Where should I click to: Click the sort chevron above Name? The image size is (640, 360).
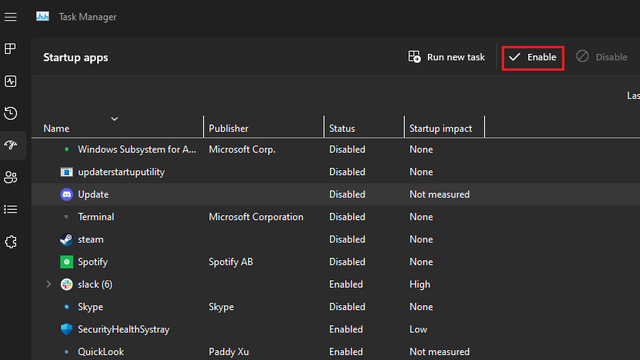click(115, 119)
